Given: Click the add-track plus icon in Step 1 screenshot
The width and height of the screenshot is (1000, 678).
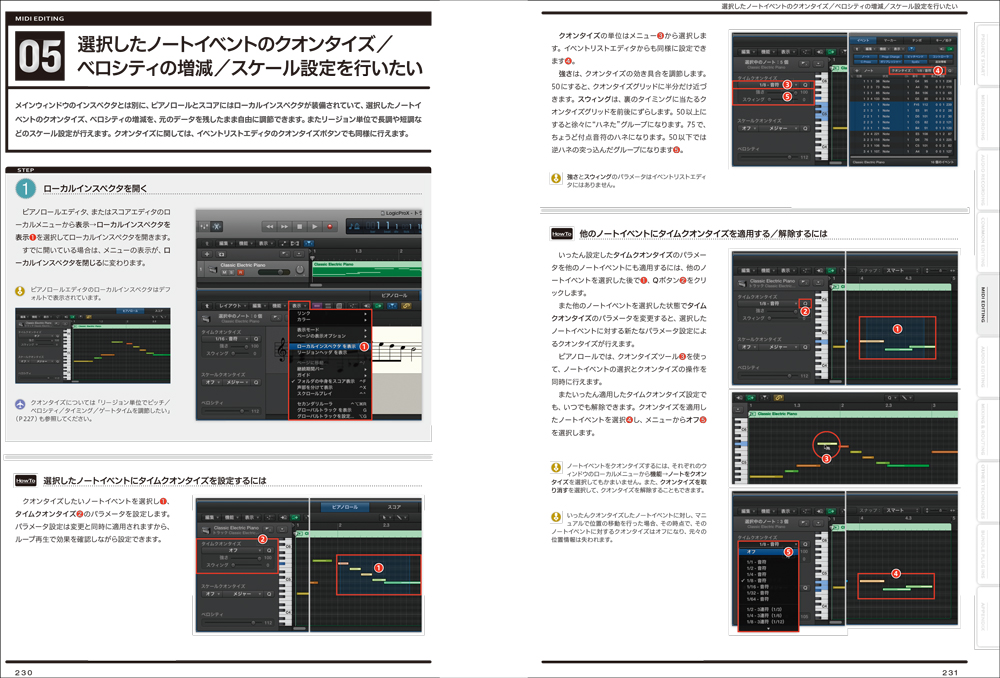Looking at the screenshot, I should click(x=207, y=254).
